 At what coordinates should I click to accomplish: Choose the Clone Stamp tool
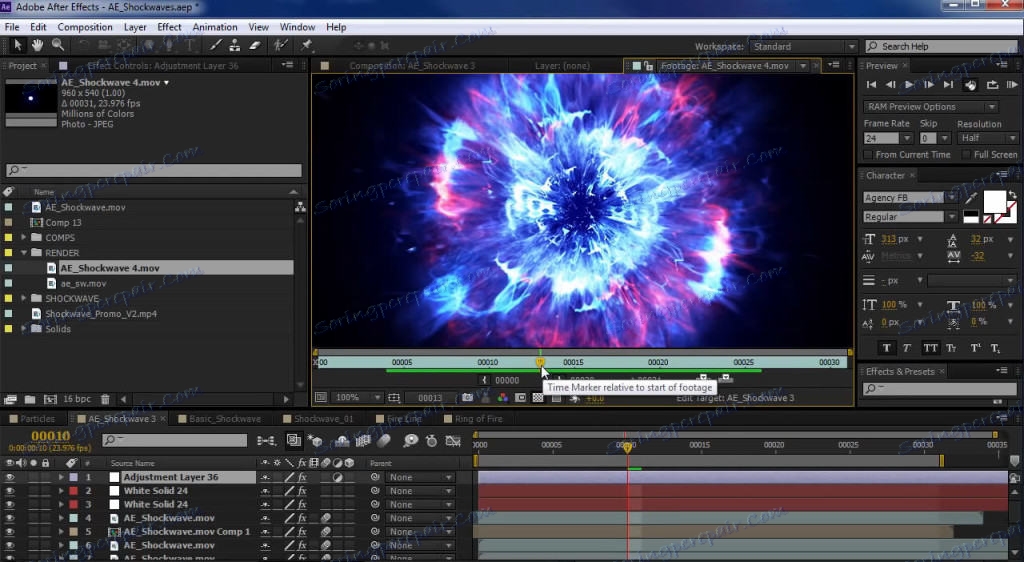pyautogui.click(x=234, y=45)
